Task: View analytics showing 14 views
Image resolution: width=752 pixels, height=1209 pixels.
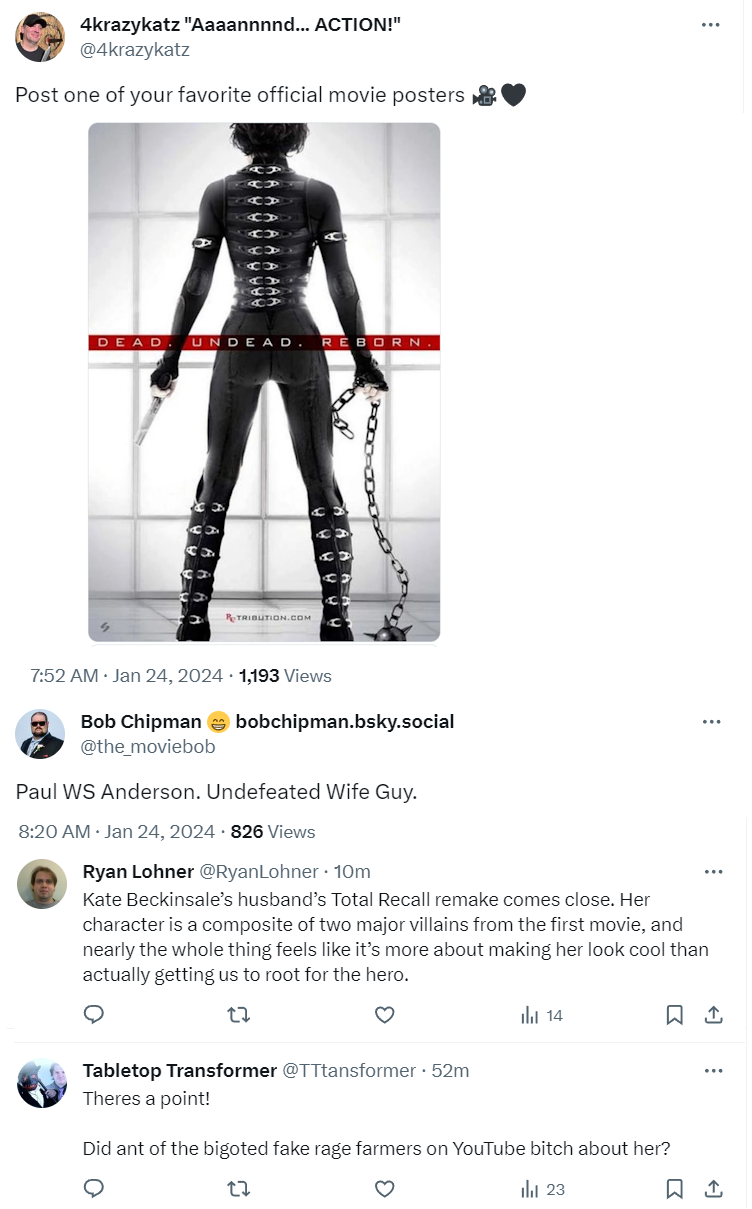Action: tap(542, 1015)
